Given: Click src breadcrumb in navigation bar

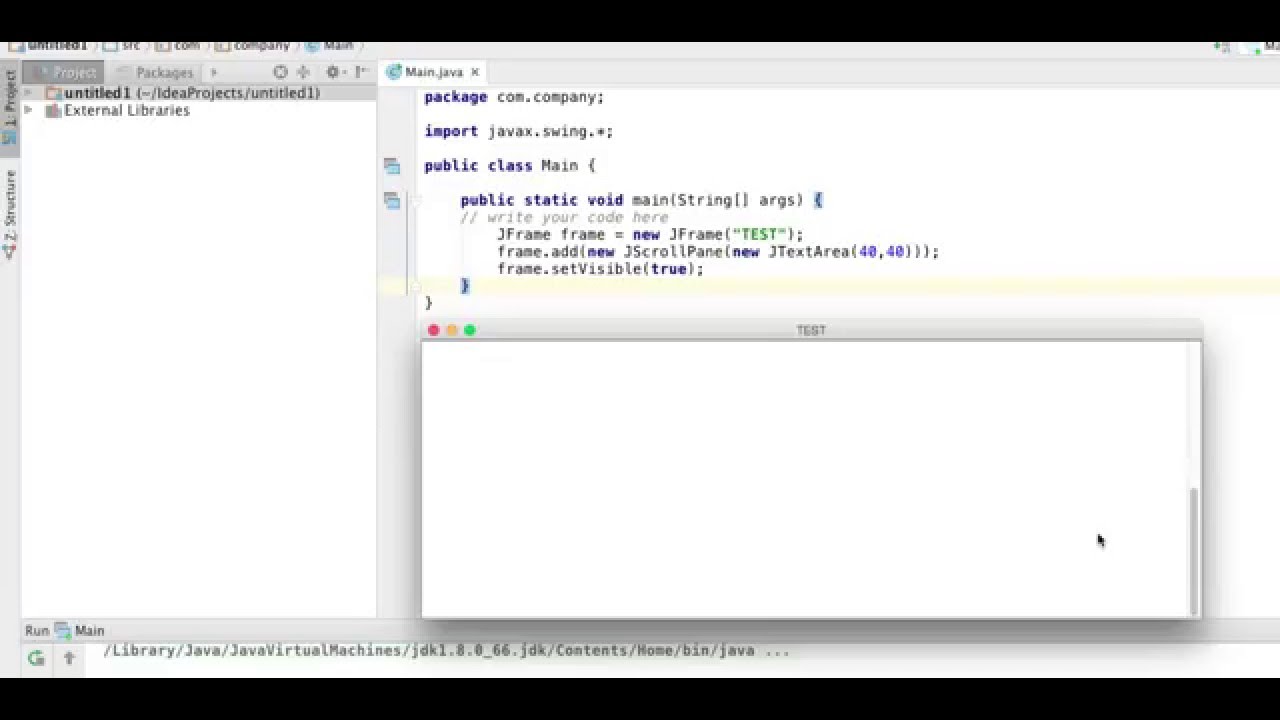Looking at the screenshot, I should (123, 46).
